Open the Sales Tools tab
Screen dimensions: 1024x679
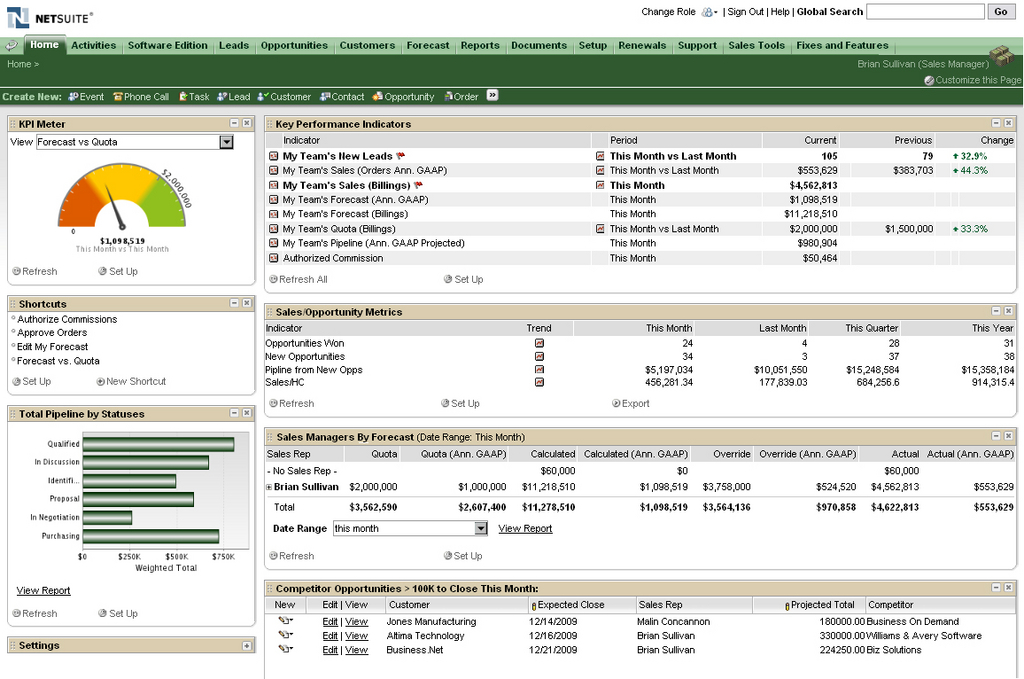(755, 45)
